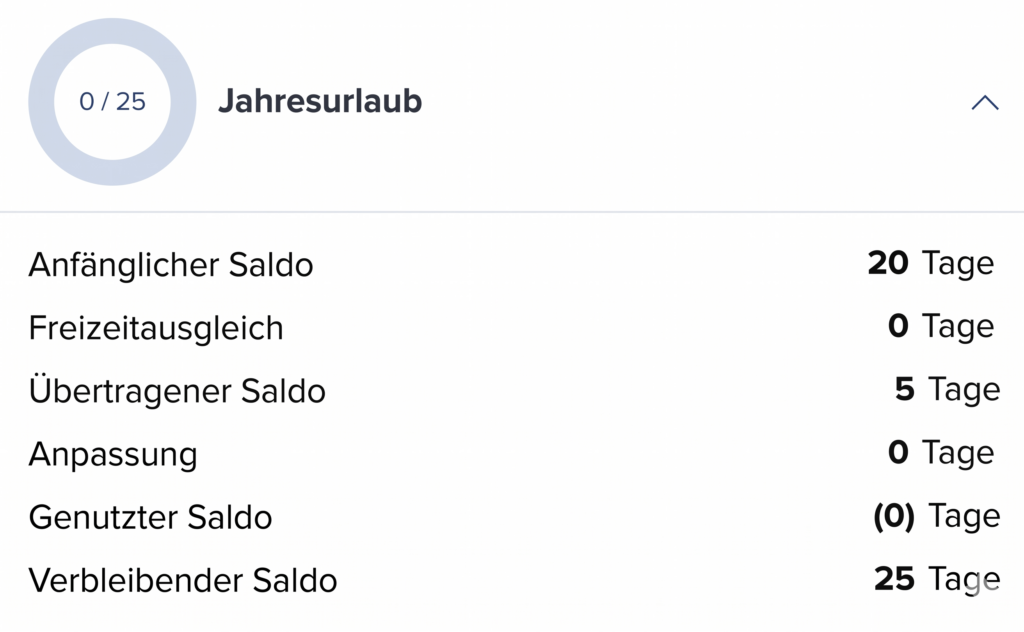1024x632 pixels.
Task: Click the Übertragener Saldo entry
Action: pyautogui.click(x=177, y=390)
